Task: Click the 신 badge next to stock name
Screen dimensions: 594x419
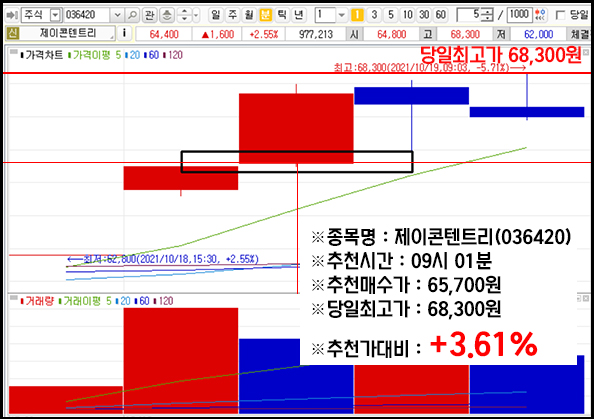Action: pos(13,33)
